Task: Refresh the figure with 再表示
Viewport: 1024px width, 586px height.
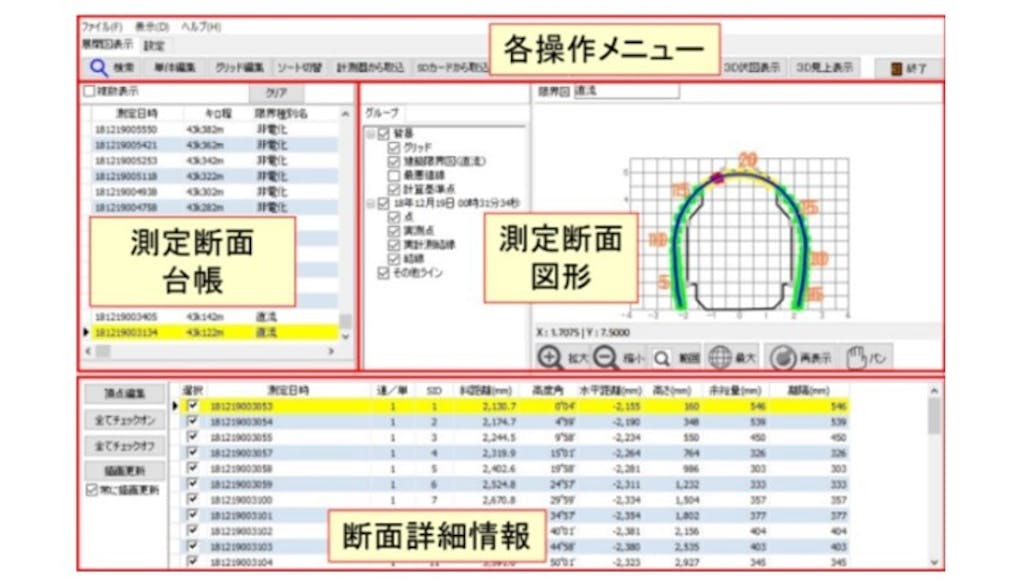Action: tap(801, 358)
